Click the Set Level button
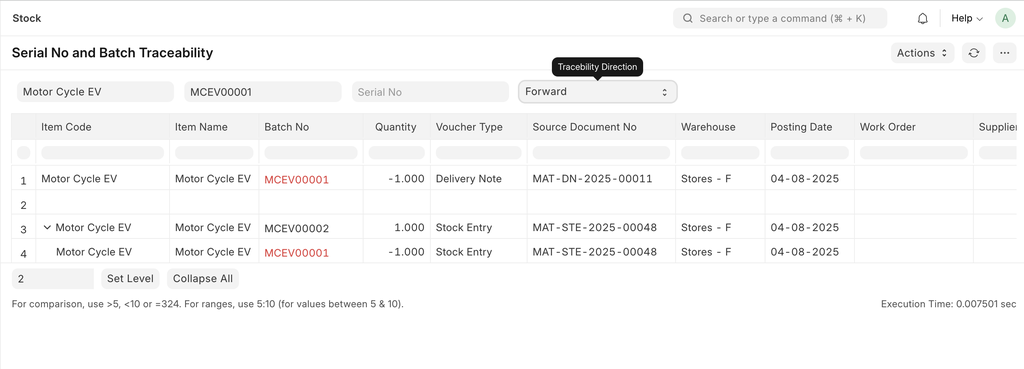Viewport: 1024px width, 369px height. point(130,279)
